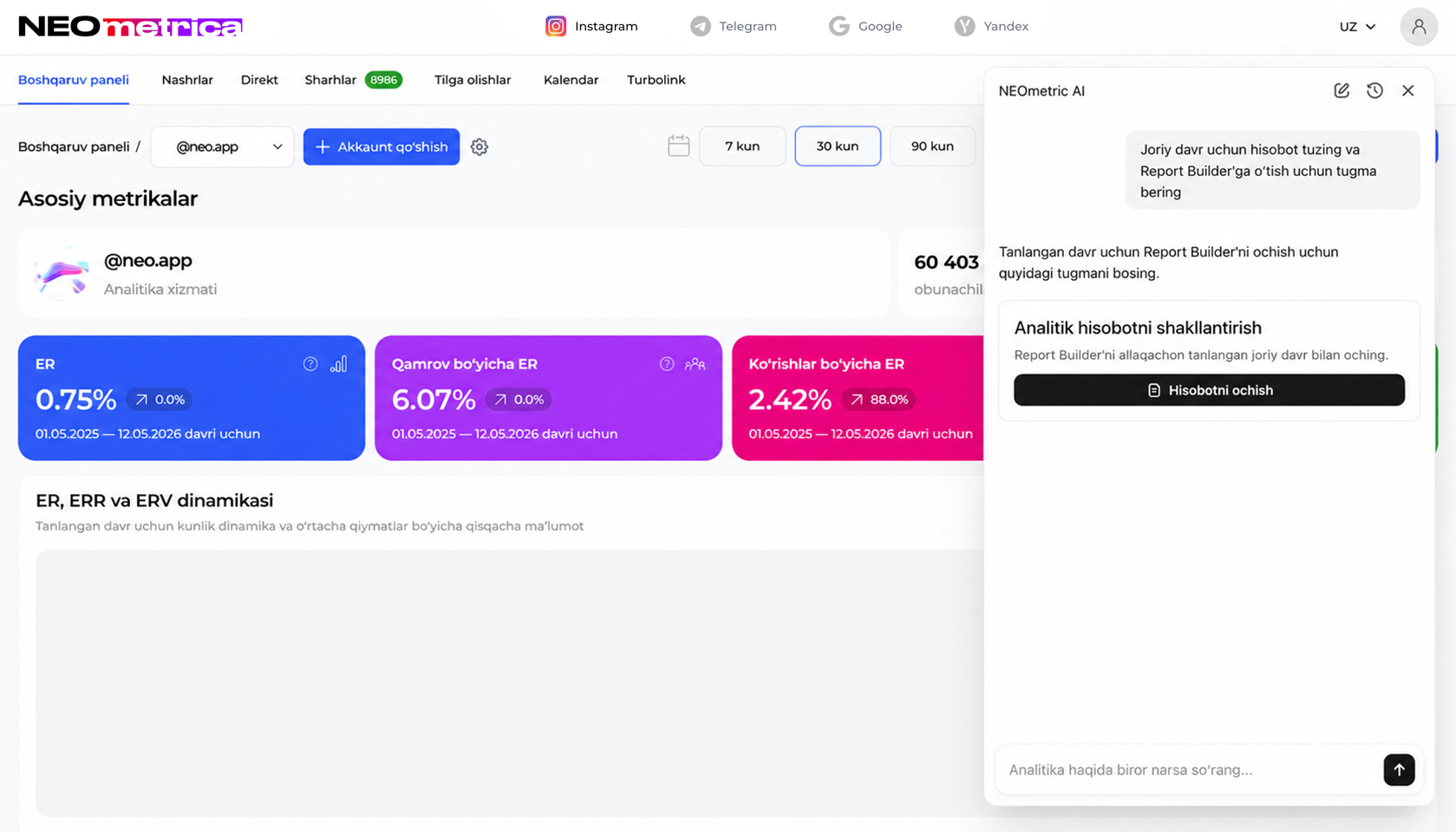
Task: Click the Boshqaruv paneli breadcrumb
Action: click(x=74, y=146)
